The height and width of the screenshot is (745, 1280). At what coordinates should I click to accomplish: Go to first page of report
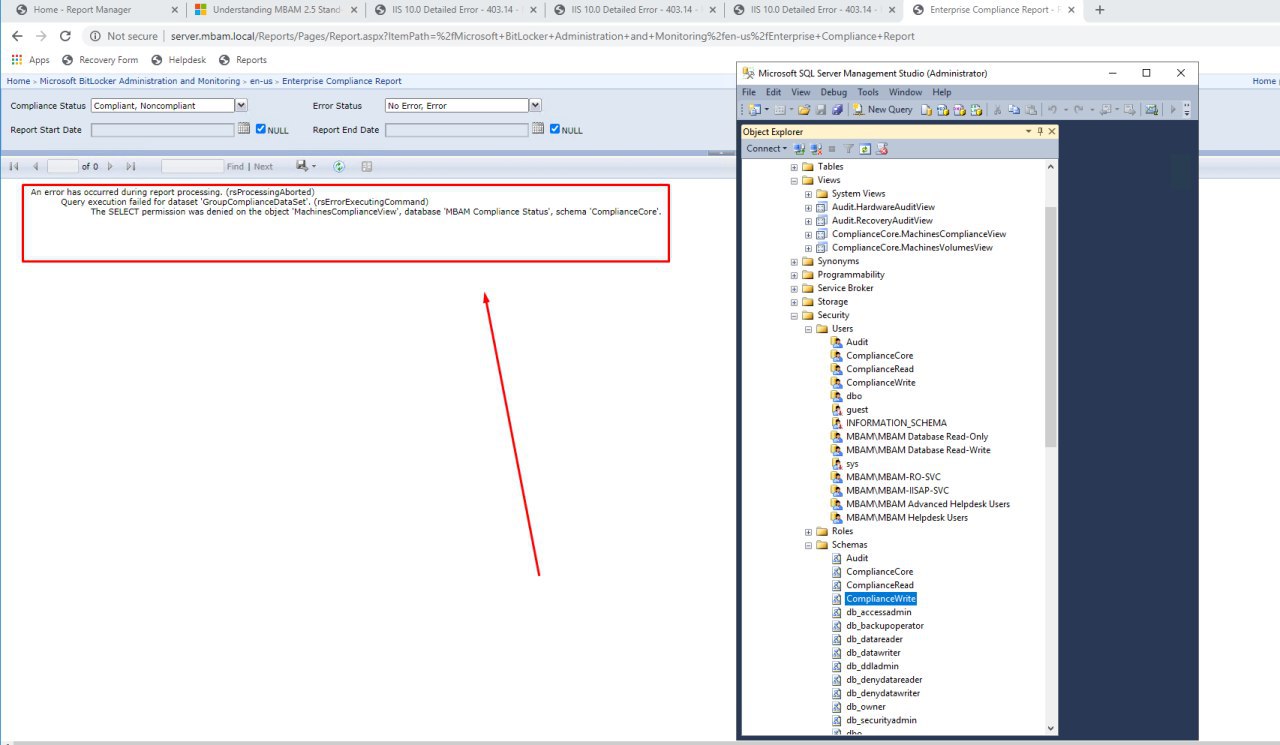tap(14, 166)
